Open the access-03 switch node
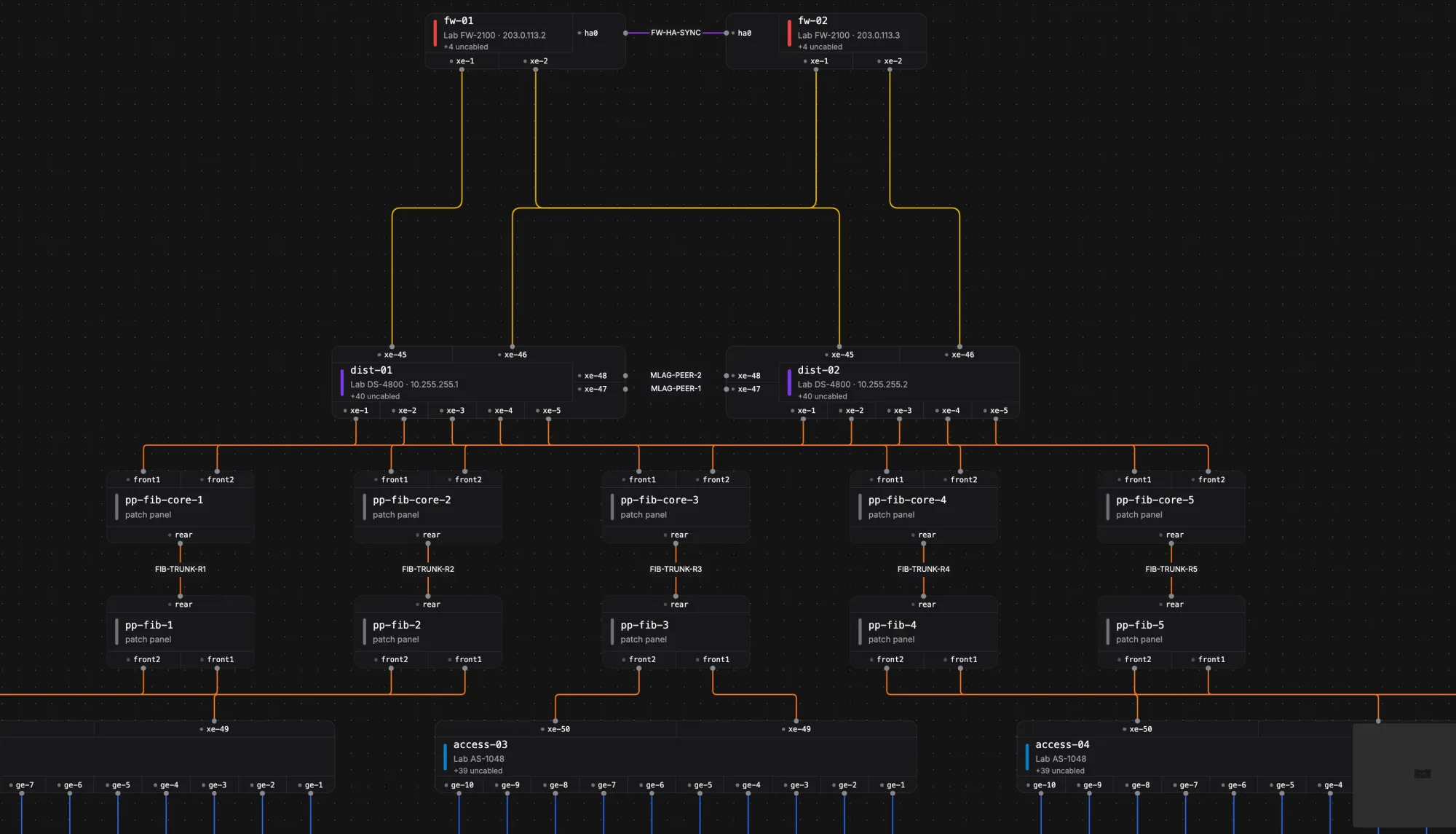This screenshot has height=834, width=1456. point(676,757)
